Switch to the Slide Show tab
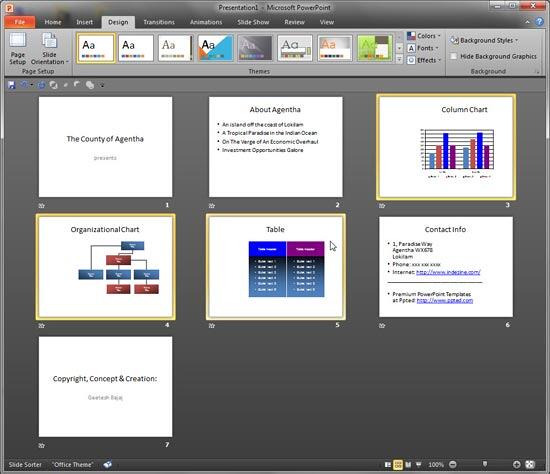550x474 pixels. click(253, 22)
